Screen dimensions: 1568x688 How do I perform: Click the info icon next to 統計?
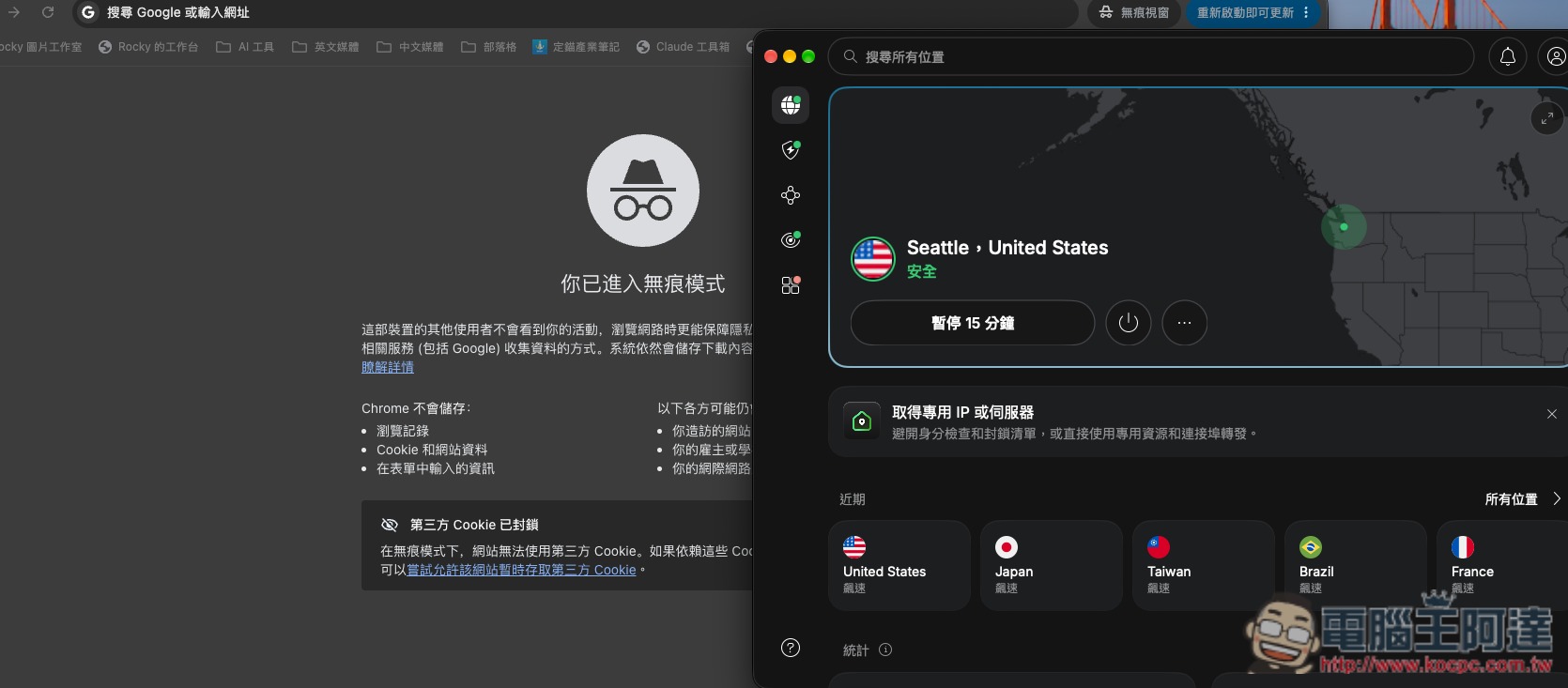(885, 650)
